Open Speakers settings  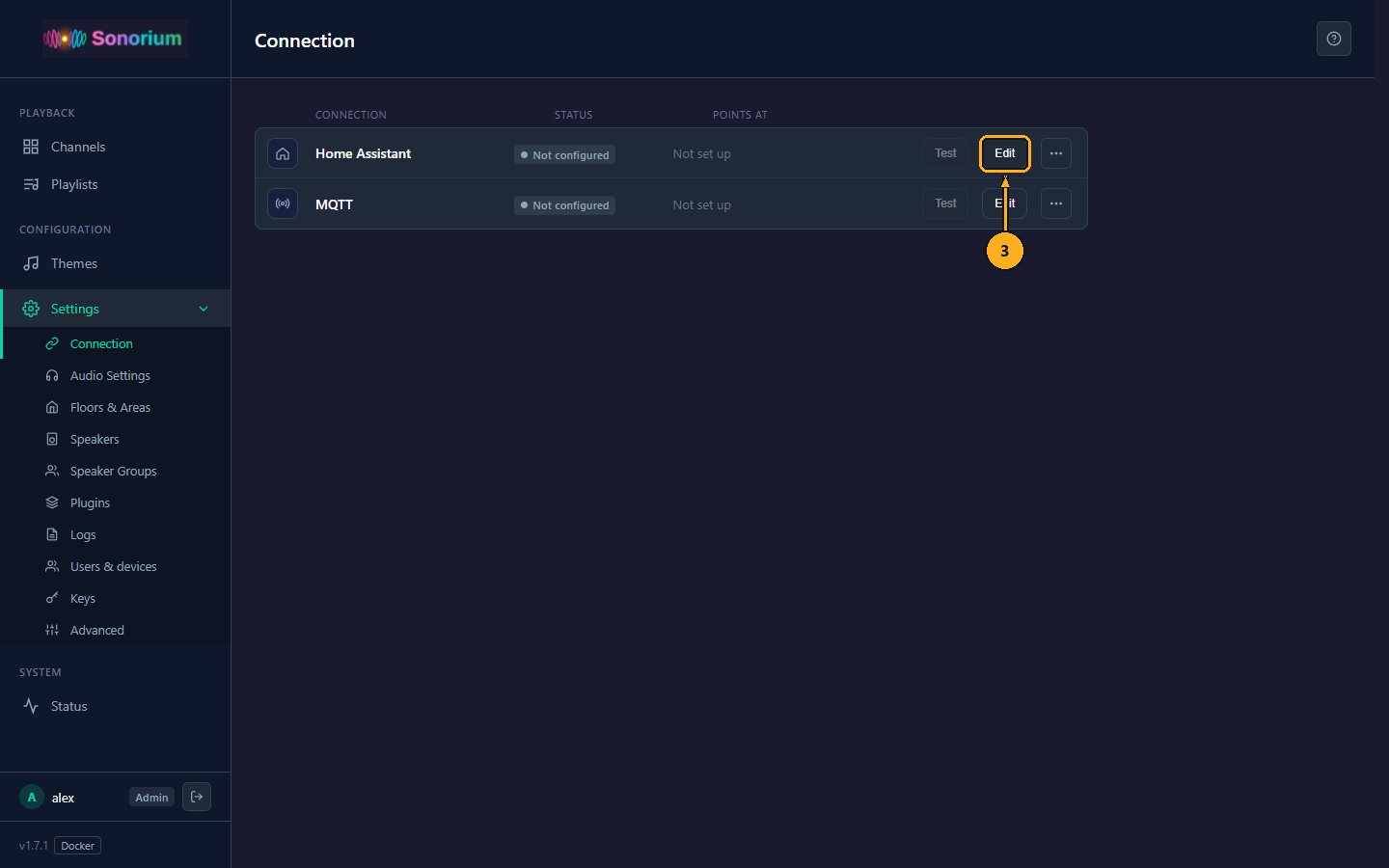[116, 439]
